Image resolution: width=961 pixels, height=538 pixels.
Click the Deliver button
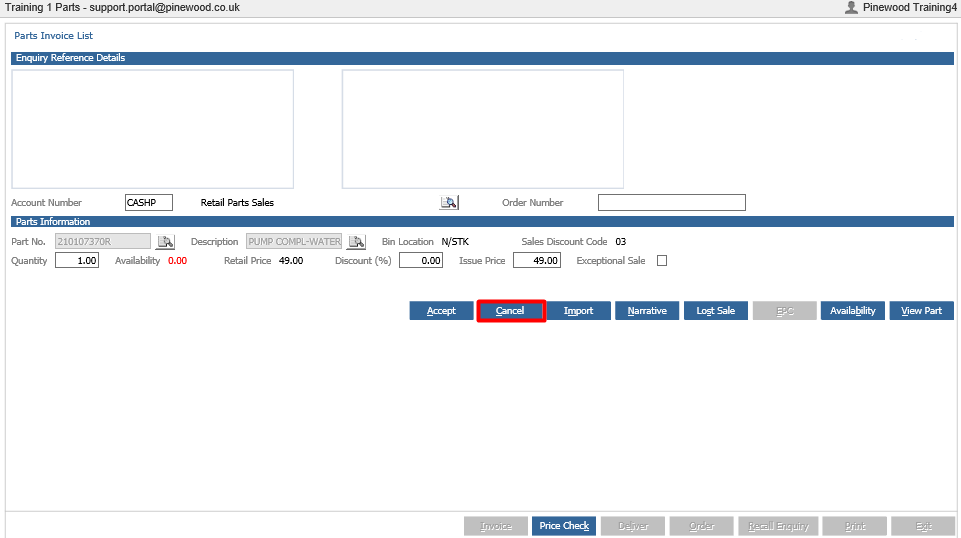[633, 526]
